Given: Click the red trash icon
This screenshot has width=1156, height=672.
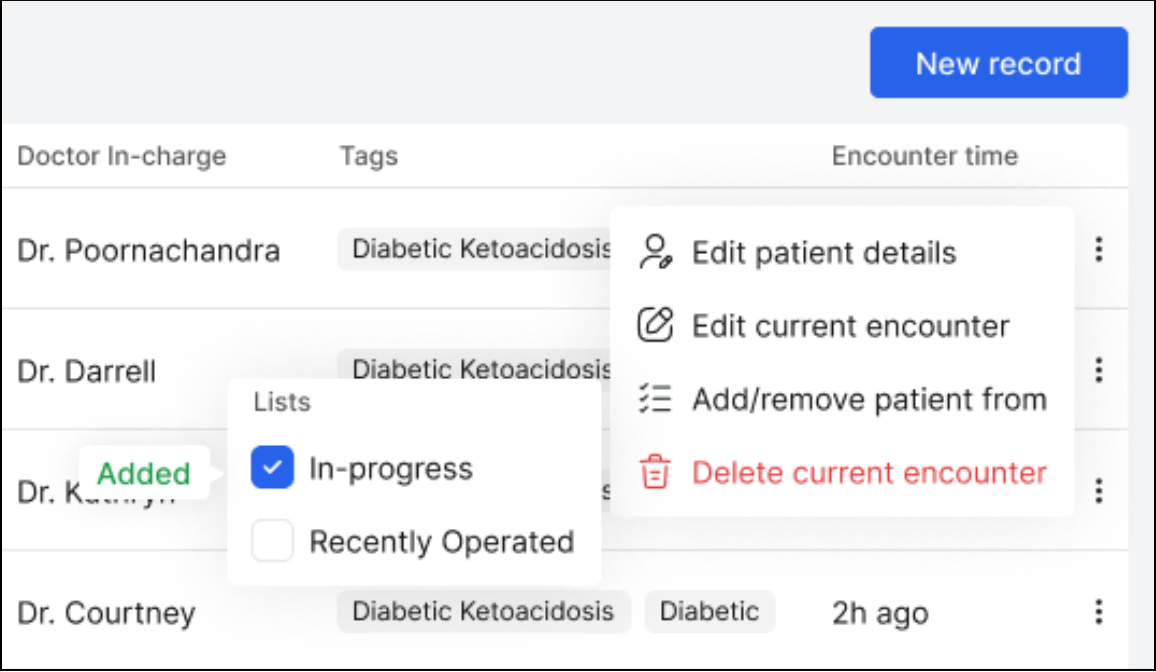Looking at the screenshot, I should 654,472.
